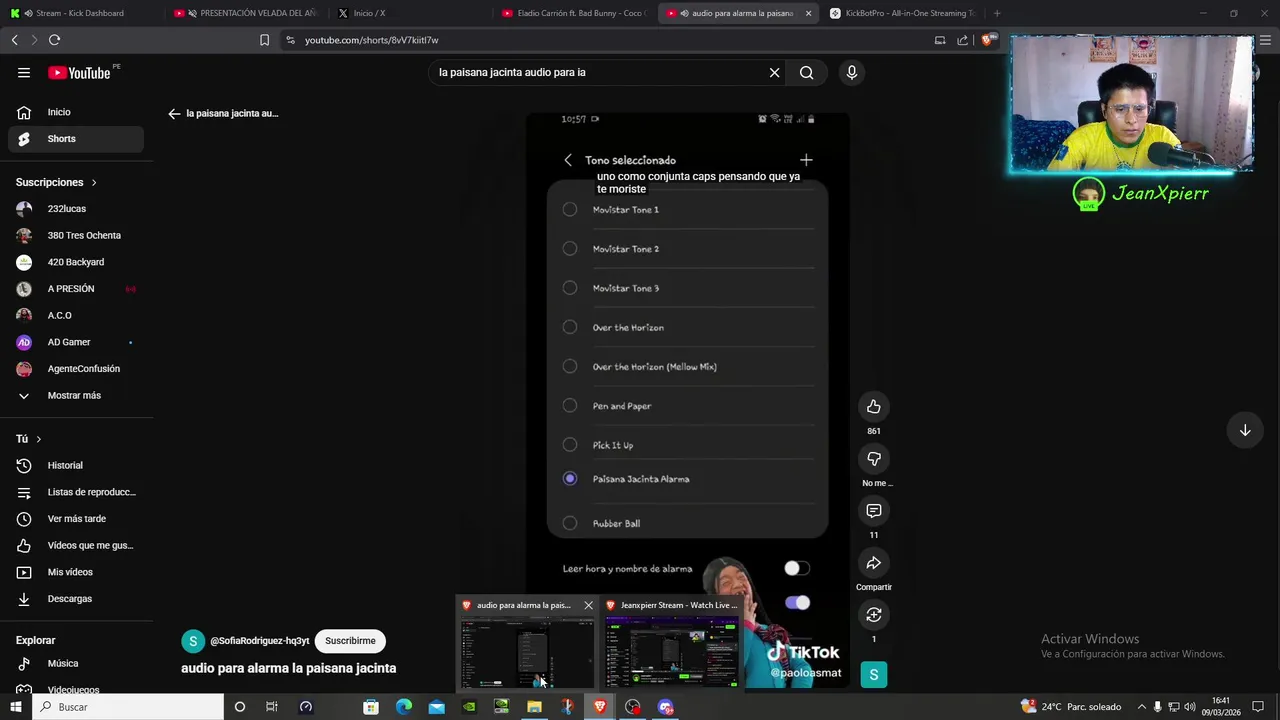1280x720 pixels.
Task: Bookmark this page in the address bar
Action: (264, 40)
